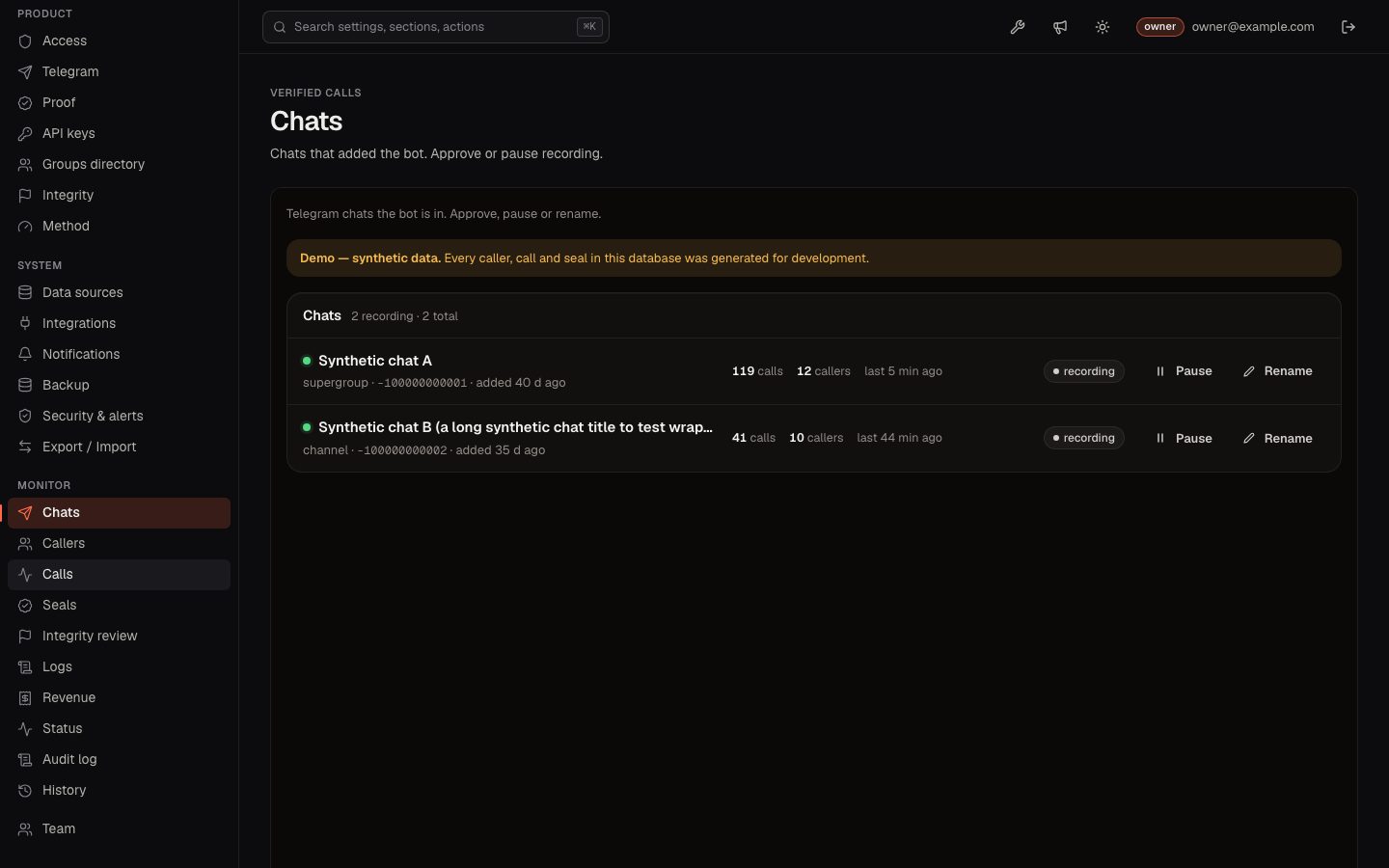Click the sign-out icon beside owner email
The image size is (1389, 868).
(1348, 27)
